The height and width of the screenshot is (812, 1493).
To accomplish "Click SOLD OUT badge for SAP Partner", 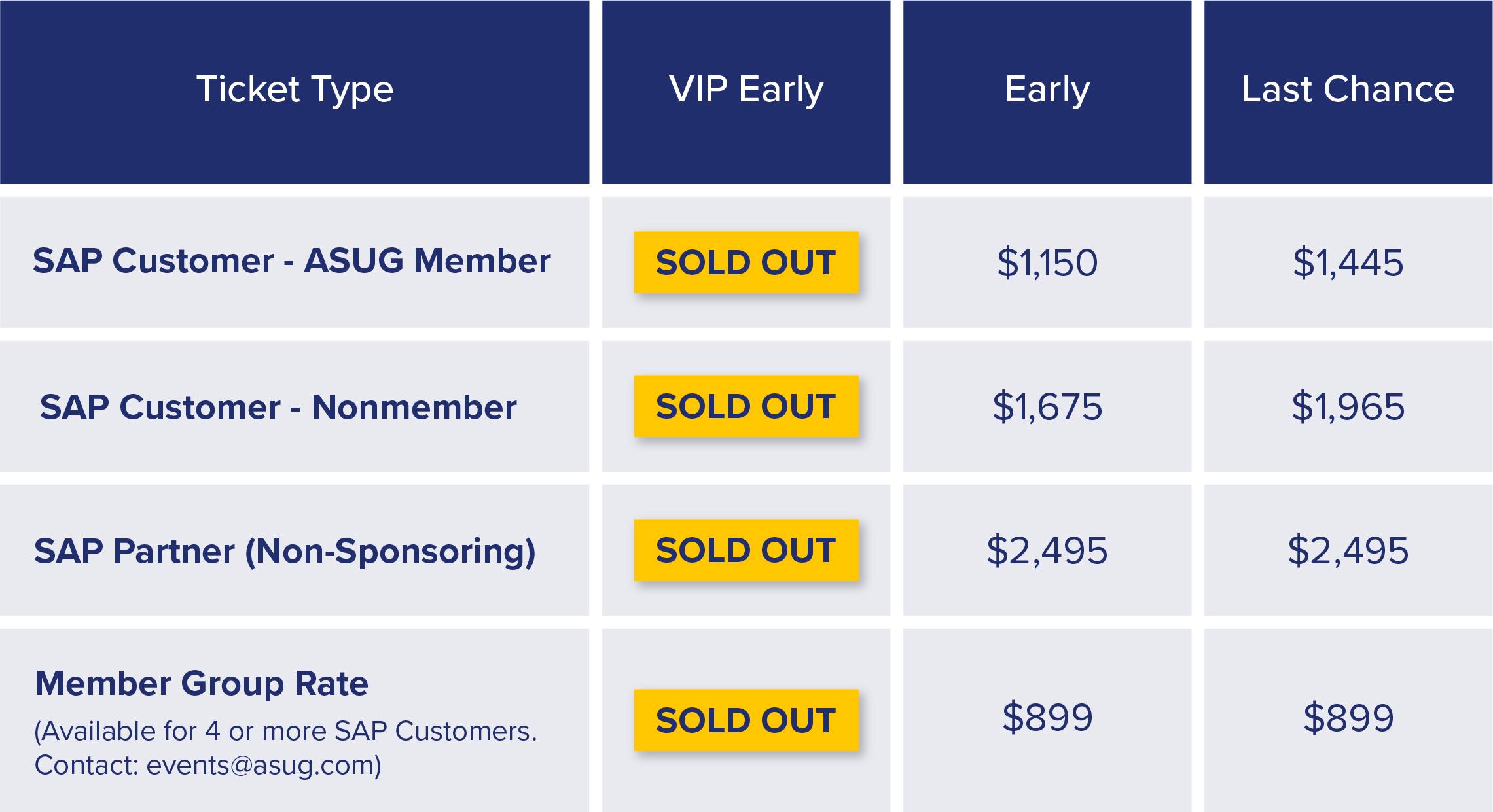I will (746, 550).
